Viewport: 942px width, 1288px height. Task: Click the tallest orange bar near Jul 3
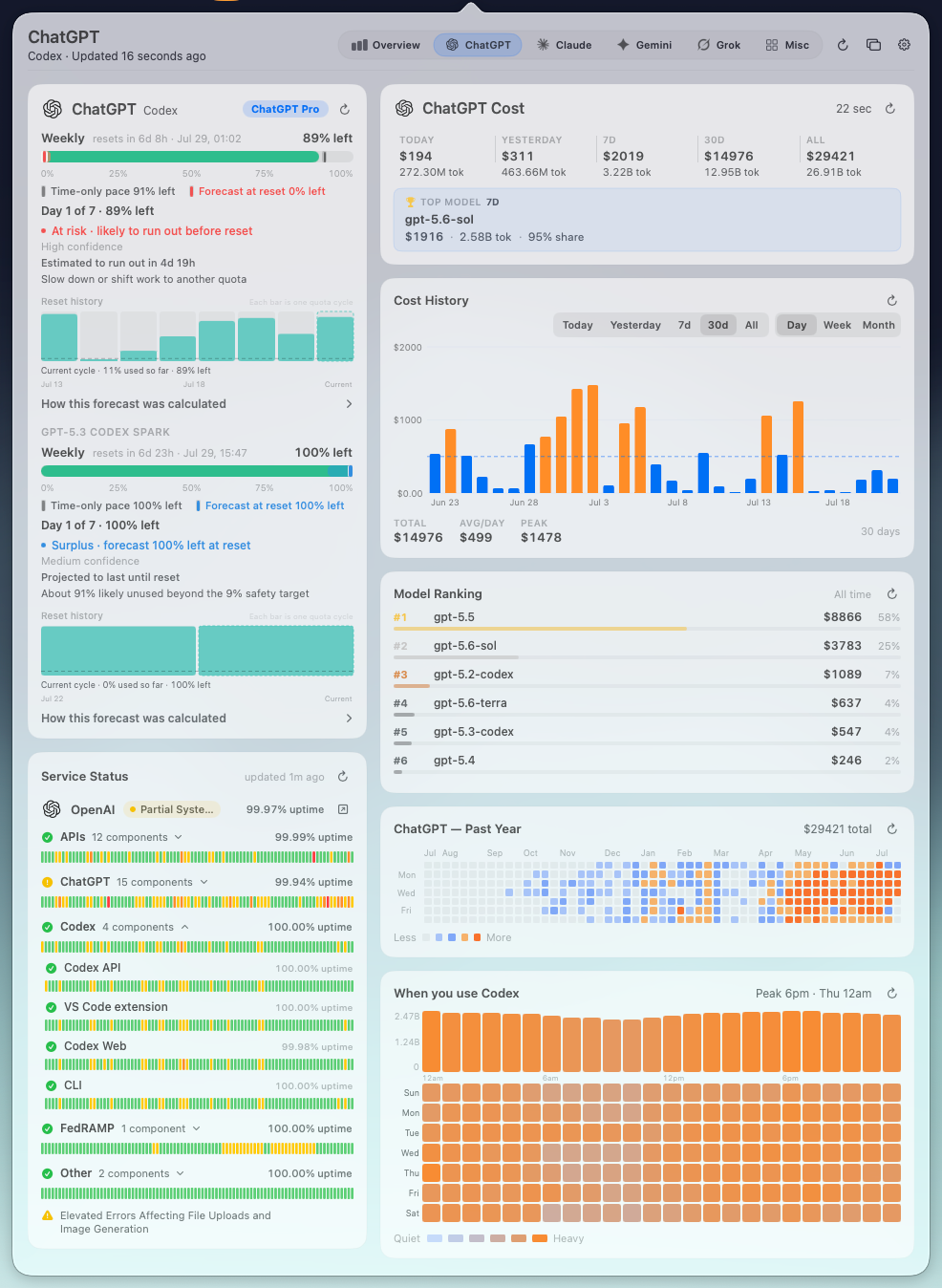pyautogui.click(x=593, y=439)
